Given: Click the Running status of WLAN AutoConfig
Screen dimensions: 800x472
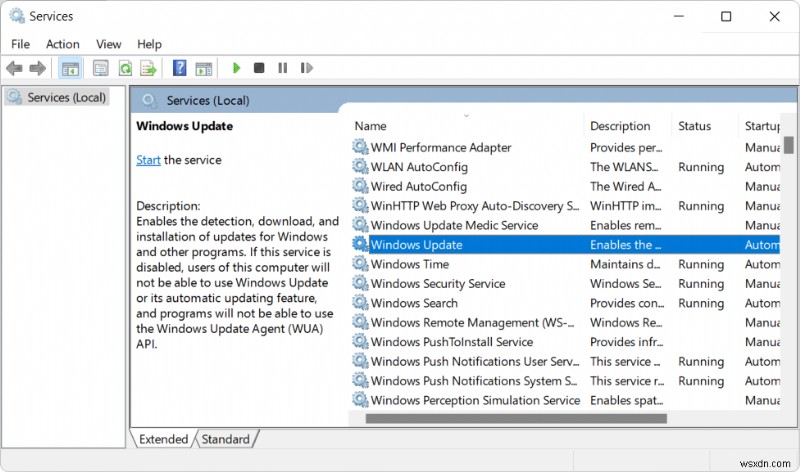Looking at the screenshot, I should pyautogui.click(x=701, y=167).
